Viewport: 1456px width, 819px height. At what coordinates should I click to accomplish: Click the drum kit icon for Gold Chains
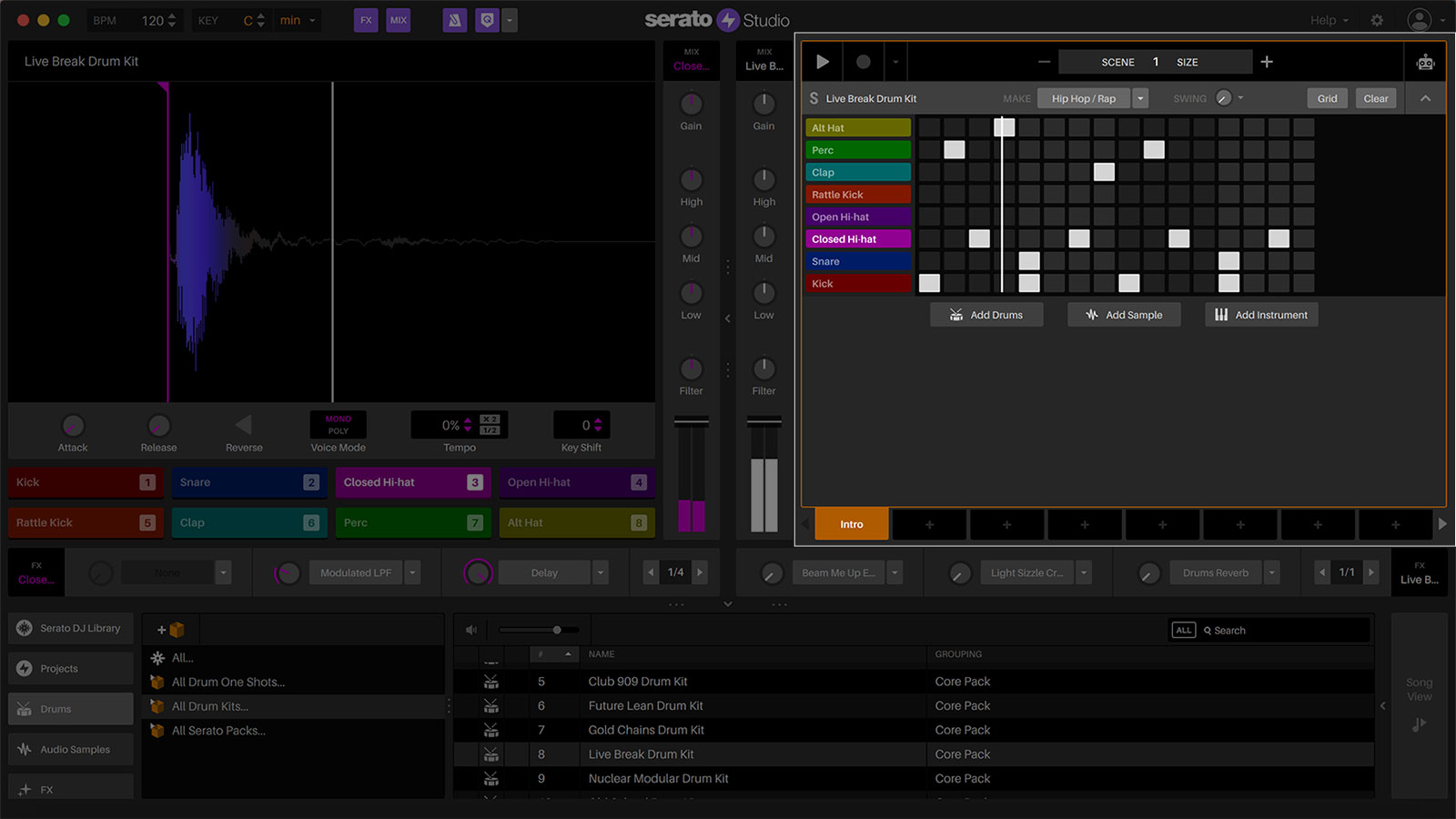tap(491, 730)
